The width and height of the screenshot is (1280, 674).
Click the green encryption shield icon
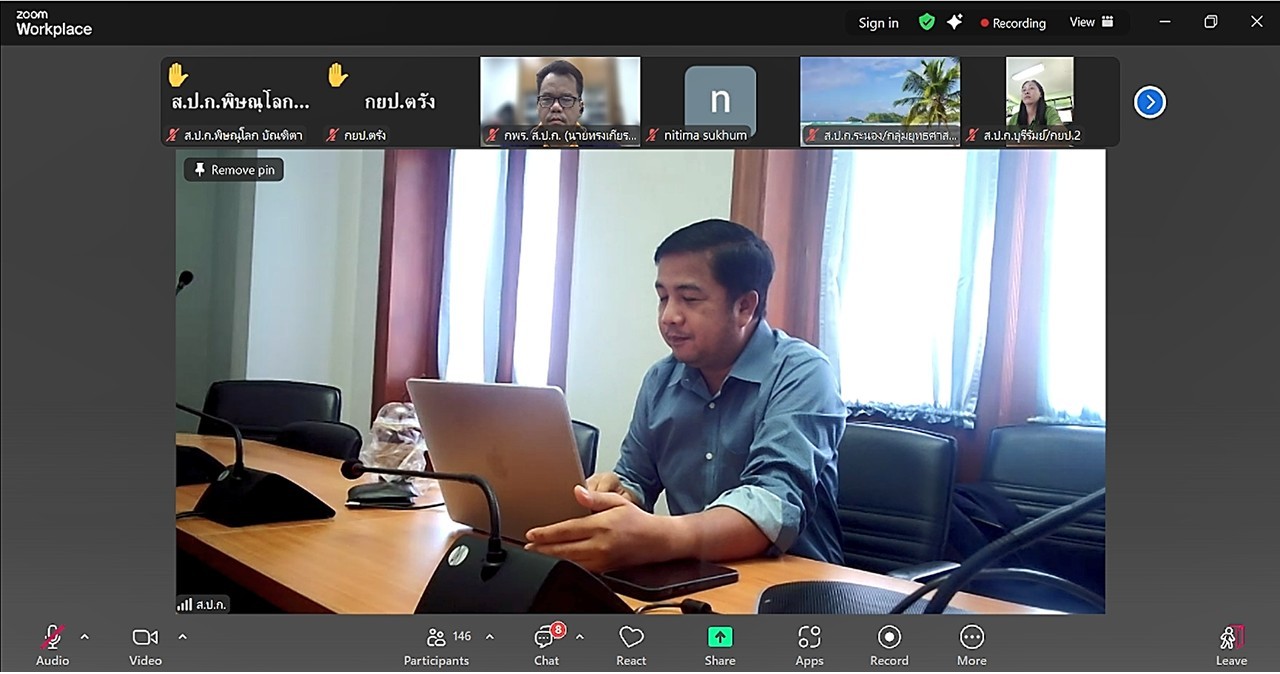coord(927,22)
